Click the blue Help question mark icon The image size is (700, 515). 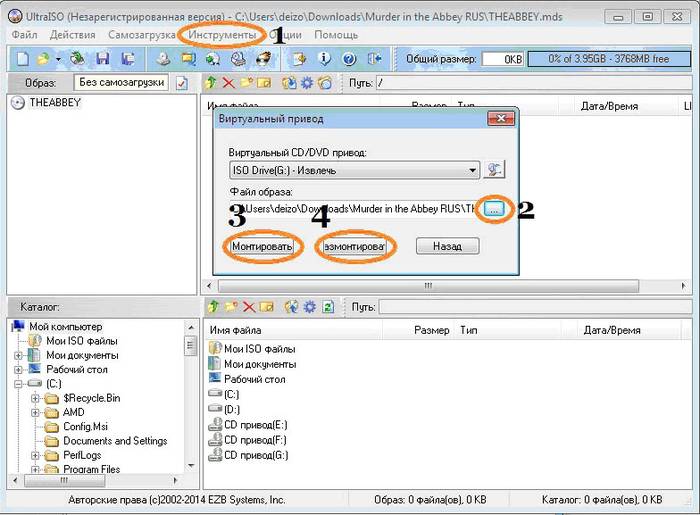(x=349, y=59)
